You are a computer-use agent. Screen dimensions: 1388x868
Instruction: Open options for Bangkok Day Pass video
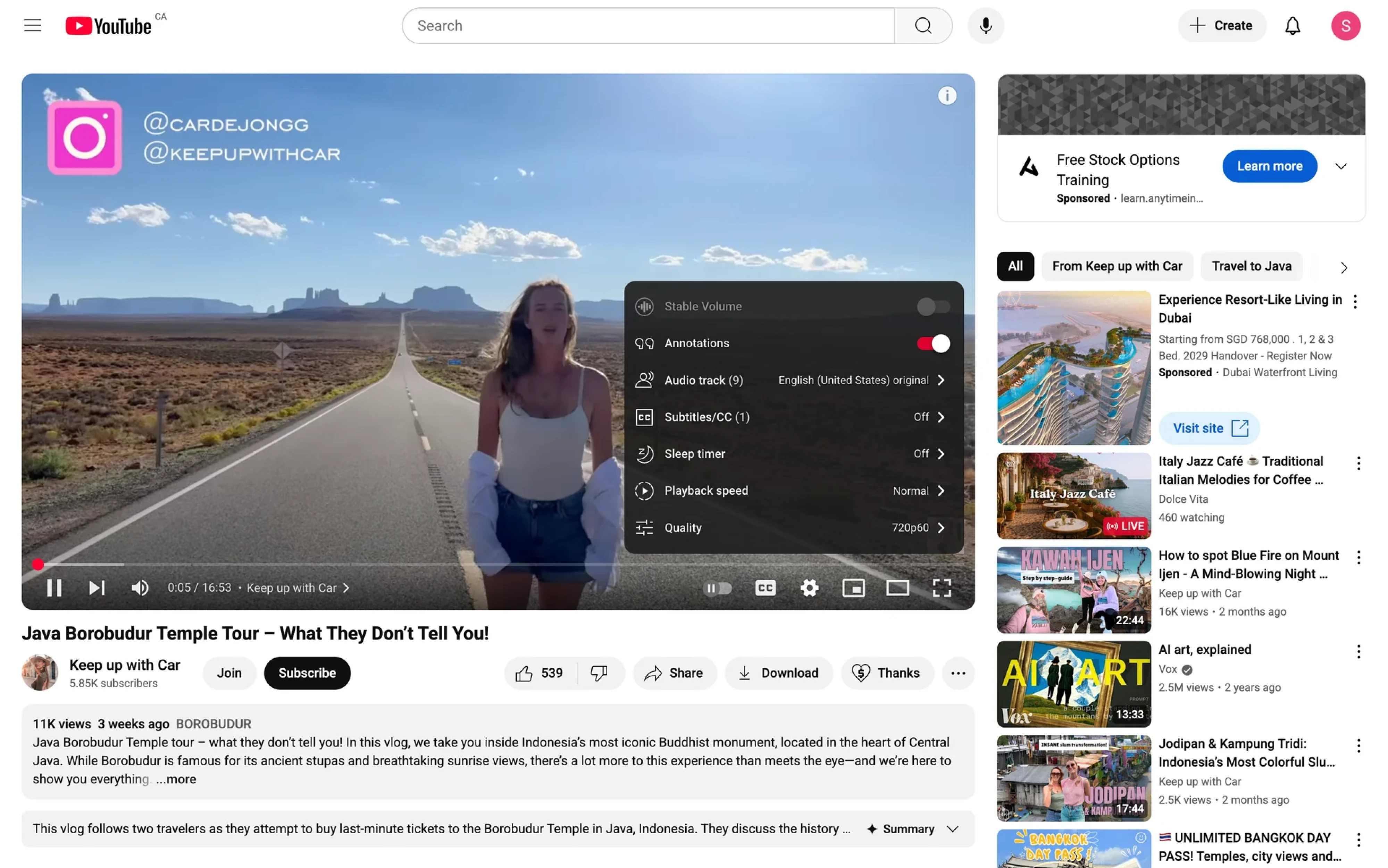coord(1358,840)
